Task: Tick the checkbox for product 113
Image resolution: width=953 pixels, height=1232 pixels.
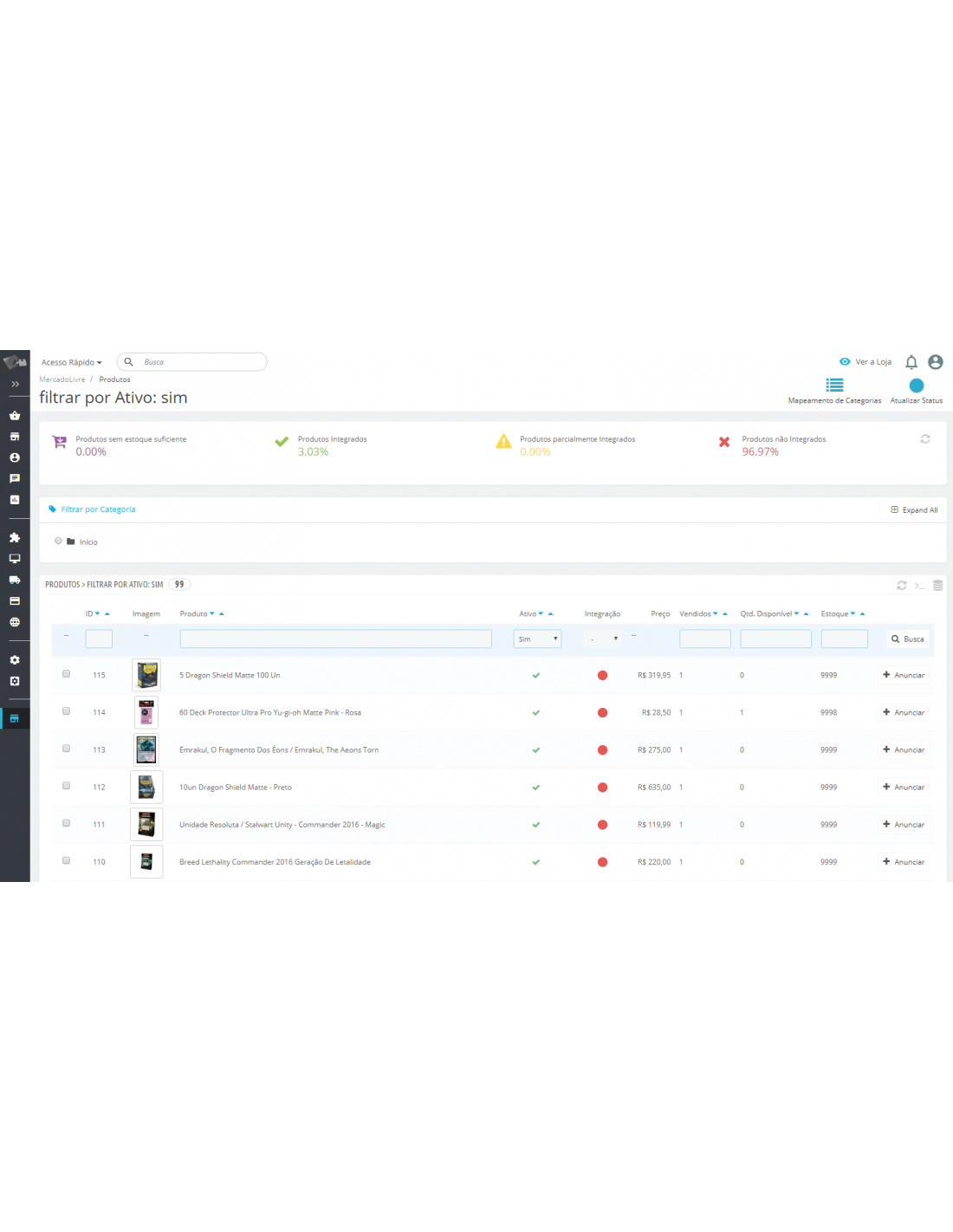Action: [x=66, y=749]
